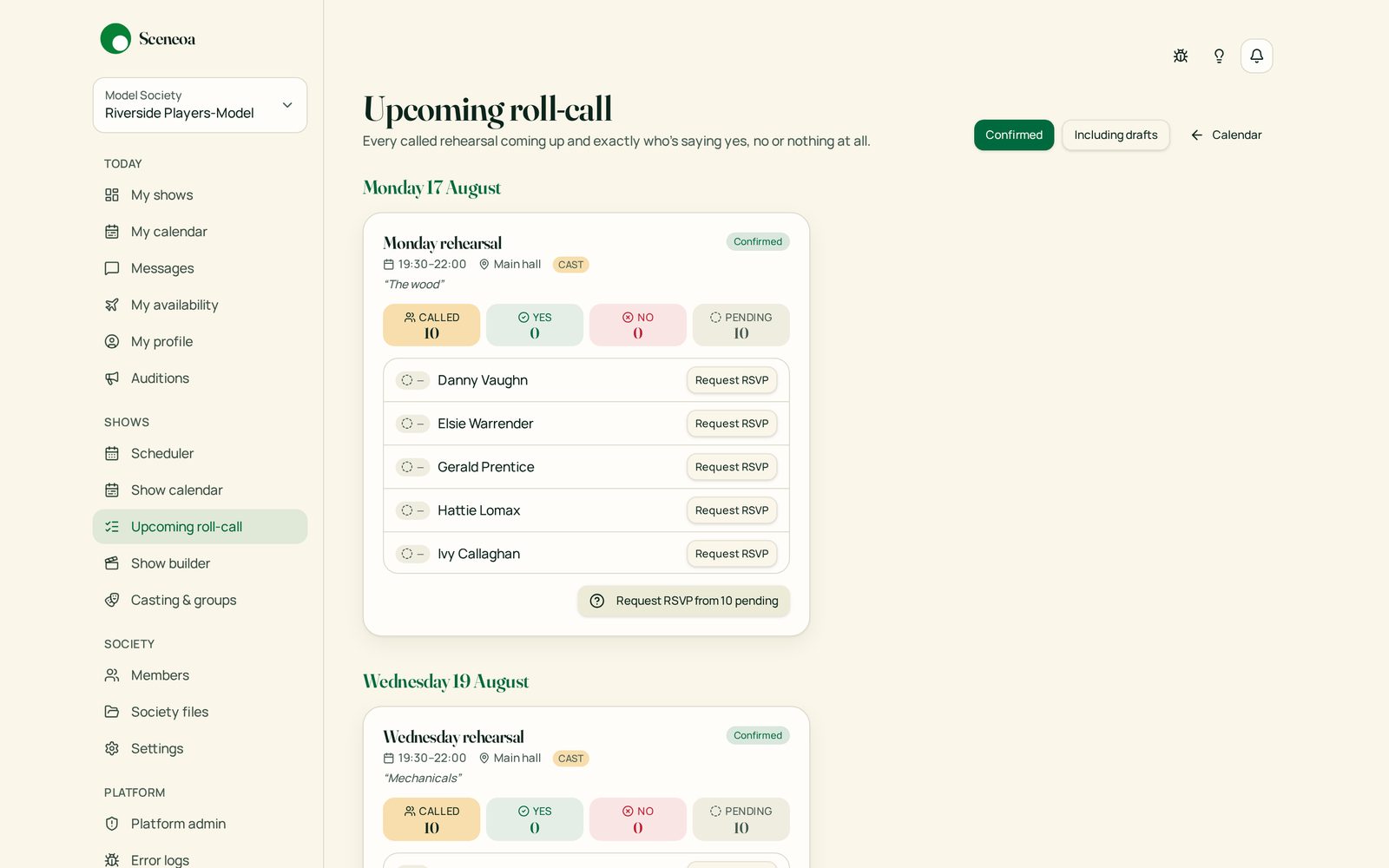Click the Danny Vaughn name
The height and width of the screenshot is (868, 1389).
(483, 380)
